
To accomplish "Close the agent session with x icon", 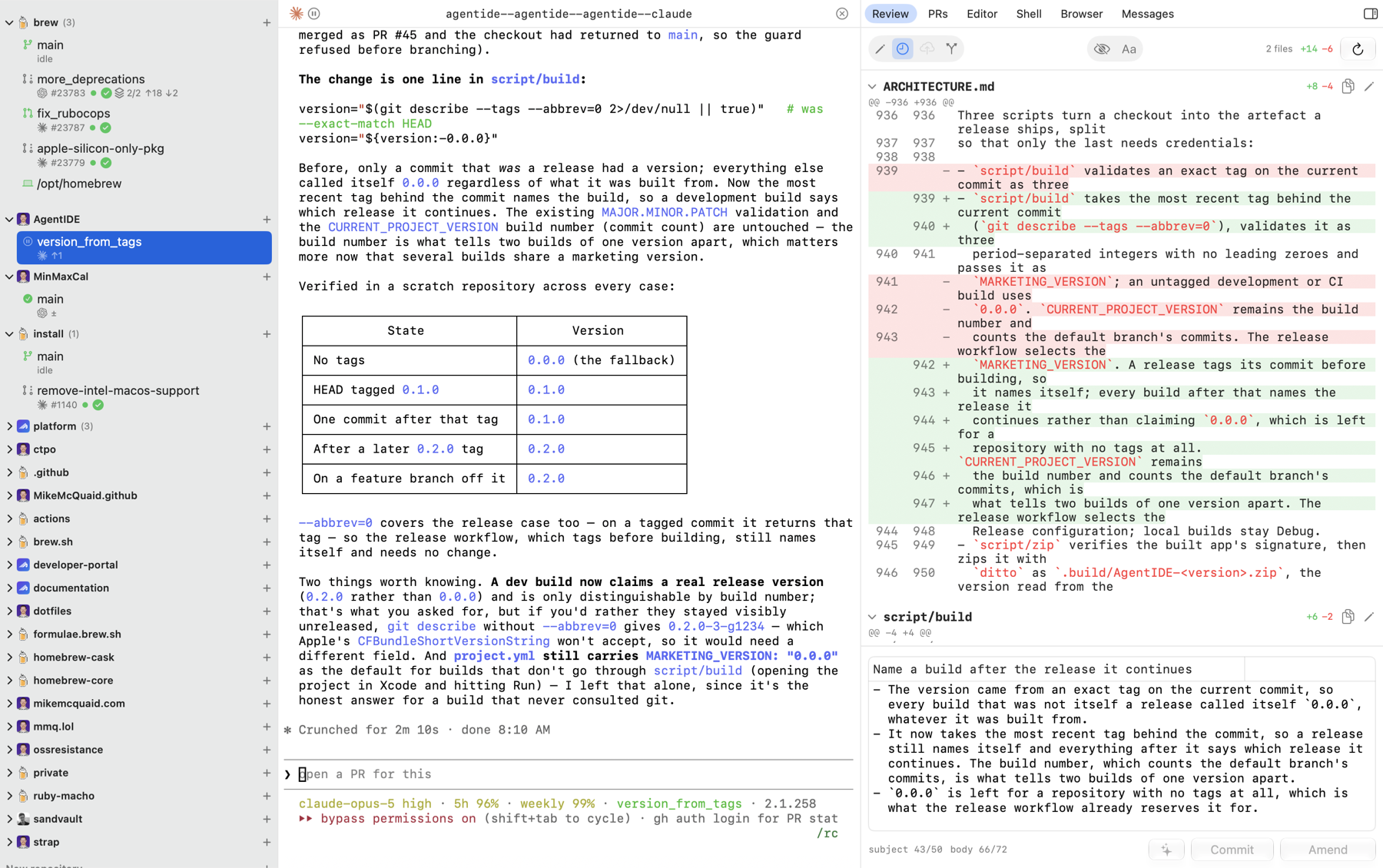I will click(842, 14).
